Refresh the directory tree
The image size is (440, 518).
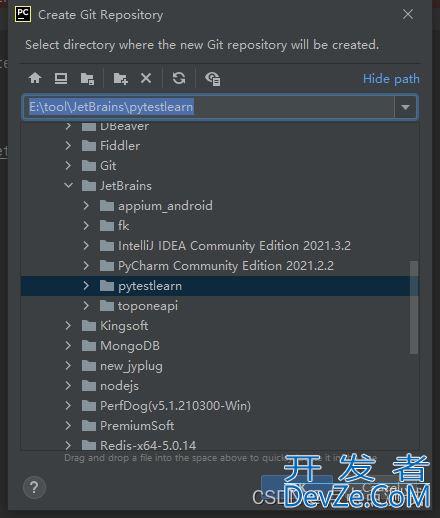[x=179, y=78]
